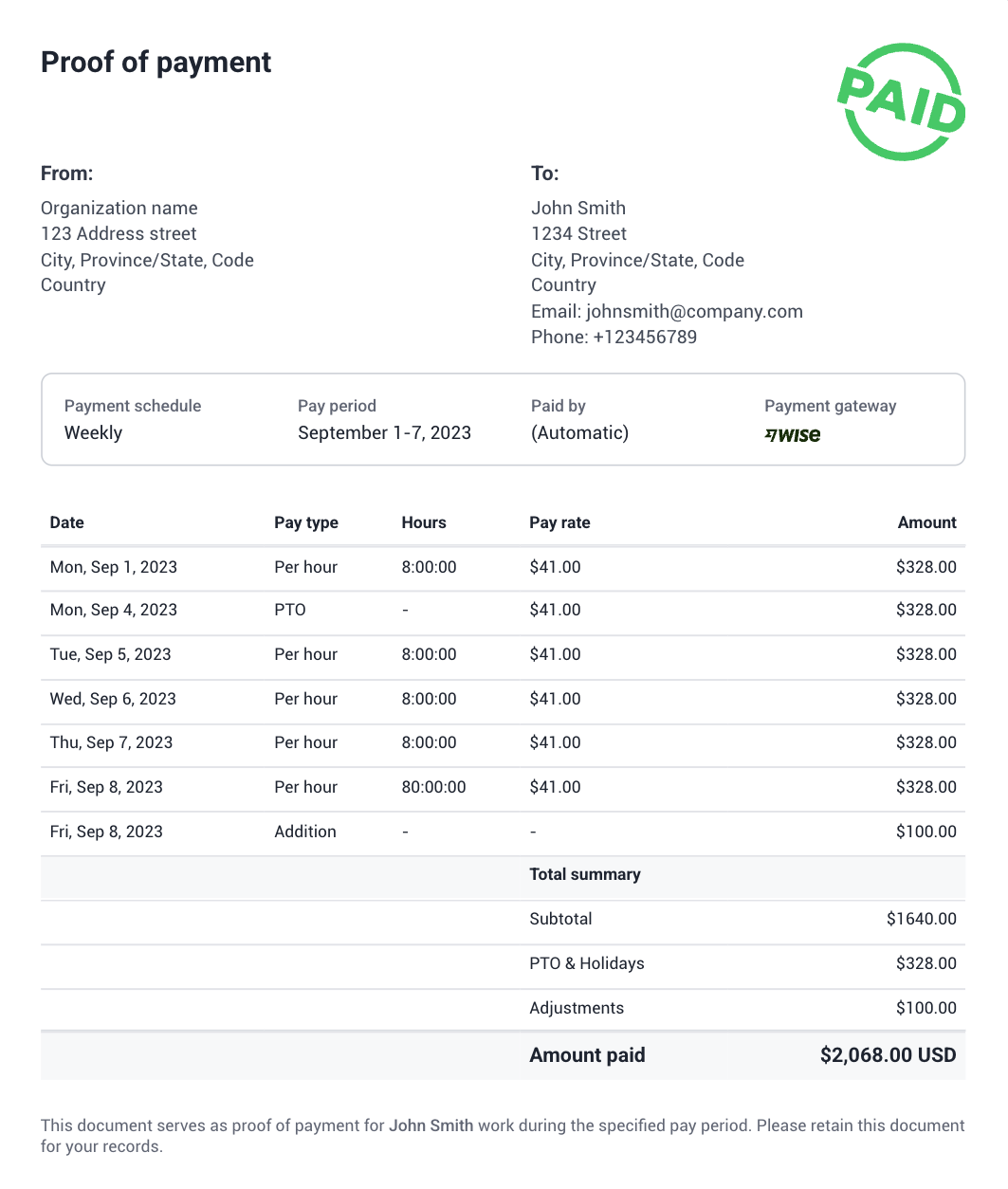1008x1189 pixels.
Task: Click the Hours column header
Action: point(424,522)
